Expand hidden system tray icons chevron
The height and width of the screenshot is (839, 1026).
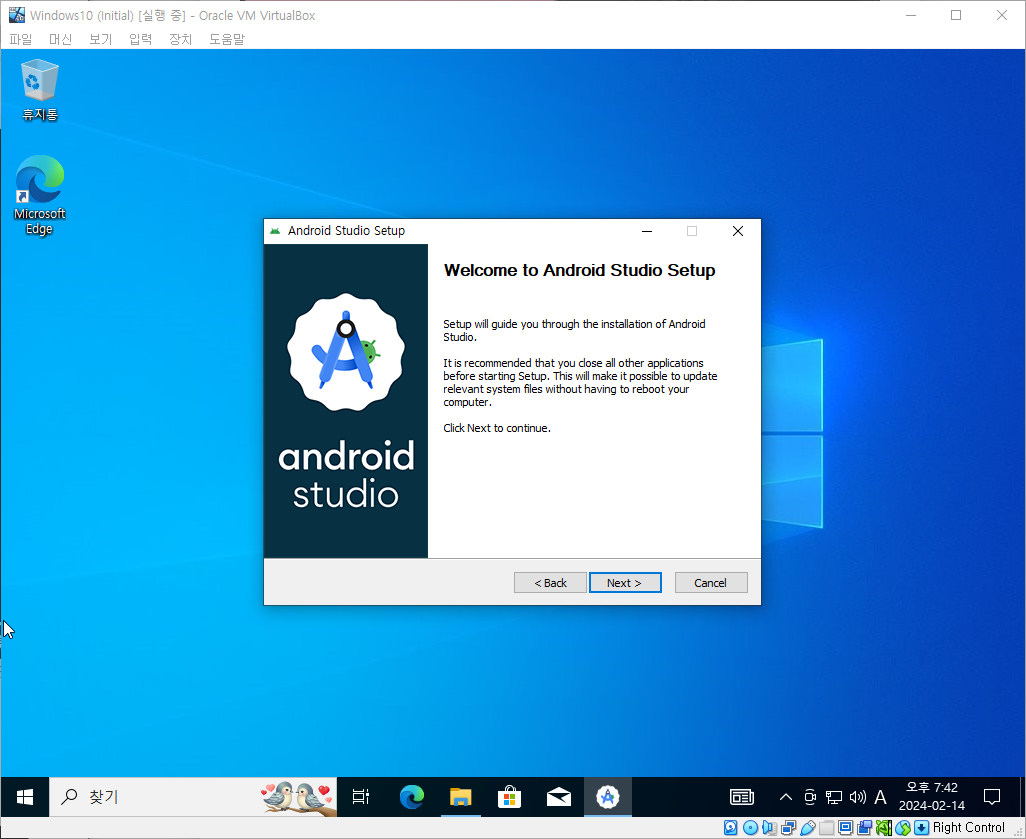click(x=786, y=796)
